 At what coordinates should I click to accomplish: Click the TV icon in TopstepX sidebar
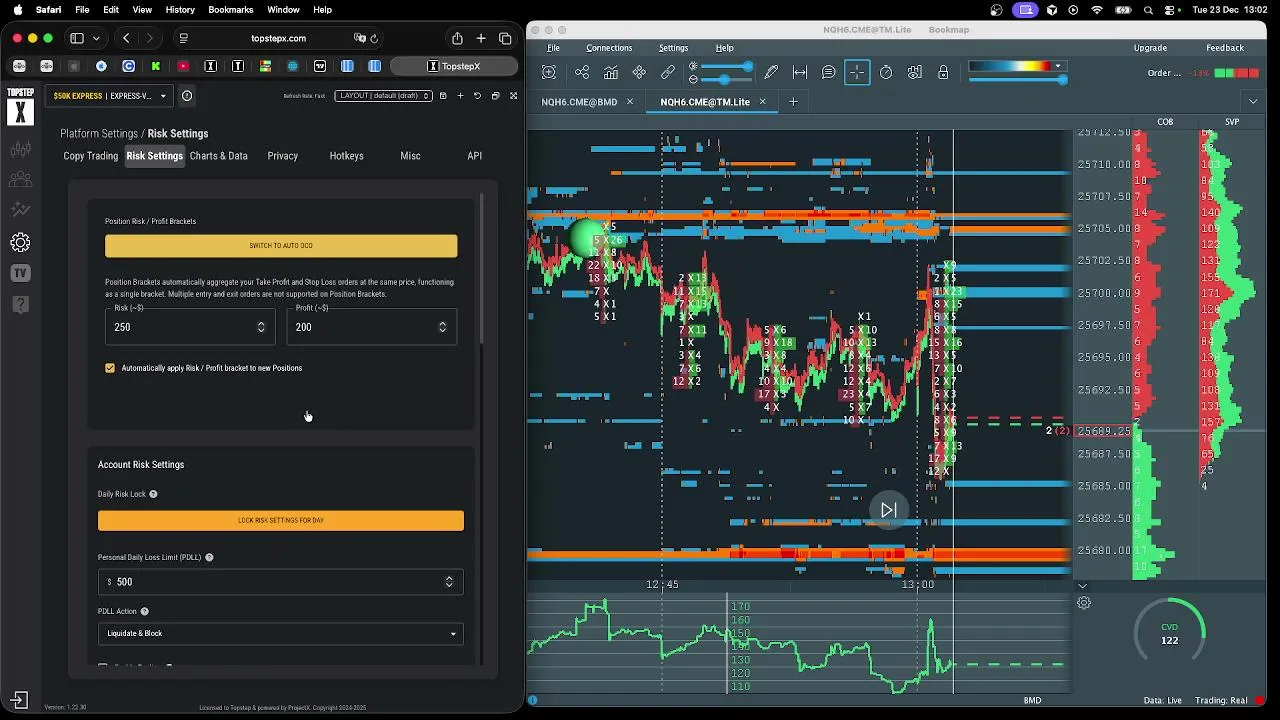tap(20, 273)
